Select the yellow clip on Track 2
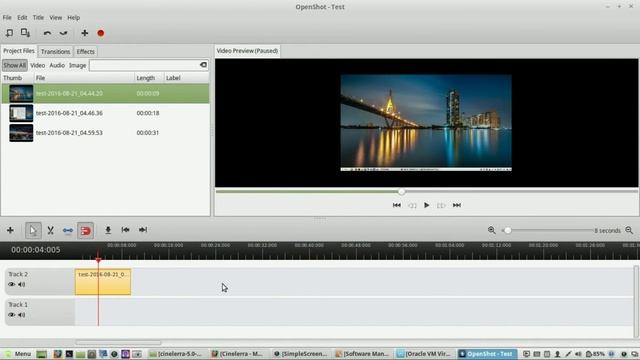 point(103,282)
